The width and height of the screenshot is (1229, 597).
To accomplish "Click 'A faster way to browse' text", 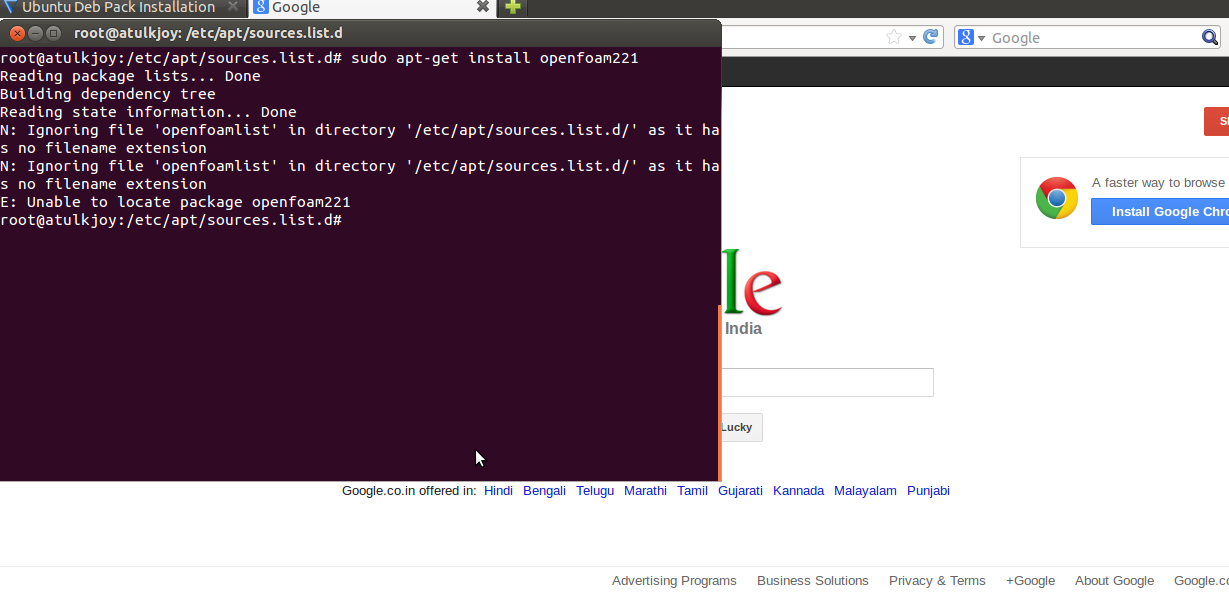I will [x=1158, y=182].
